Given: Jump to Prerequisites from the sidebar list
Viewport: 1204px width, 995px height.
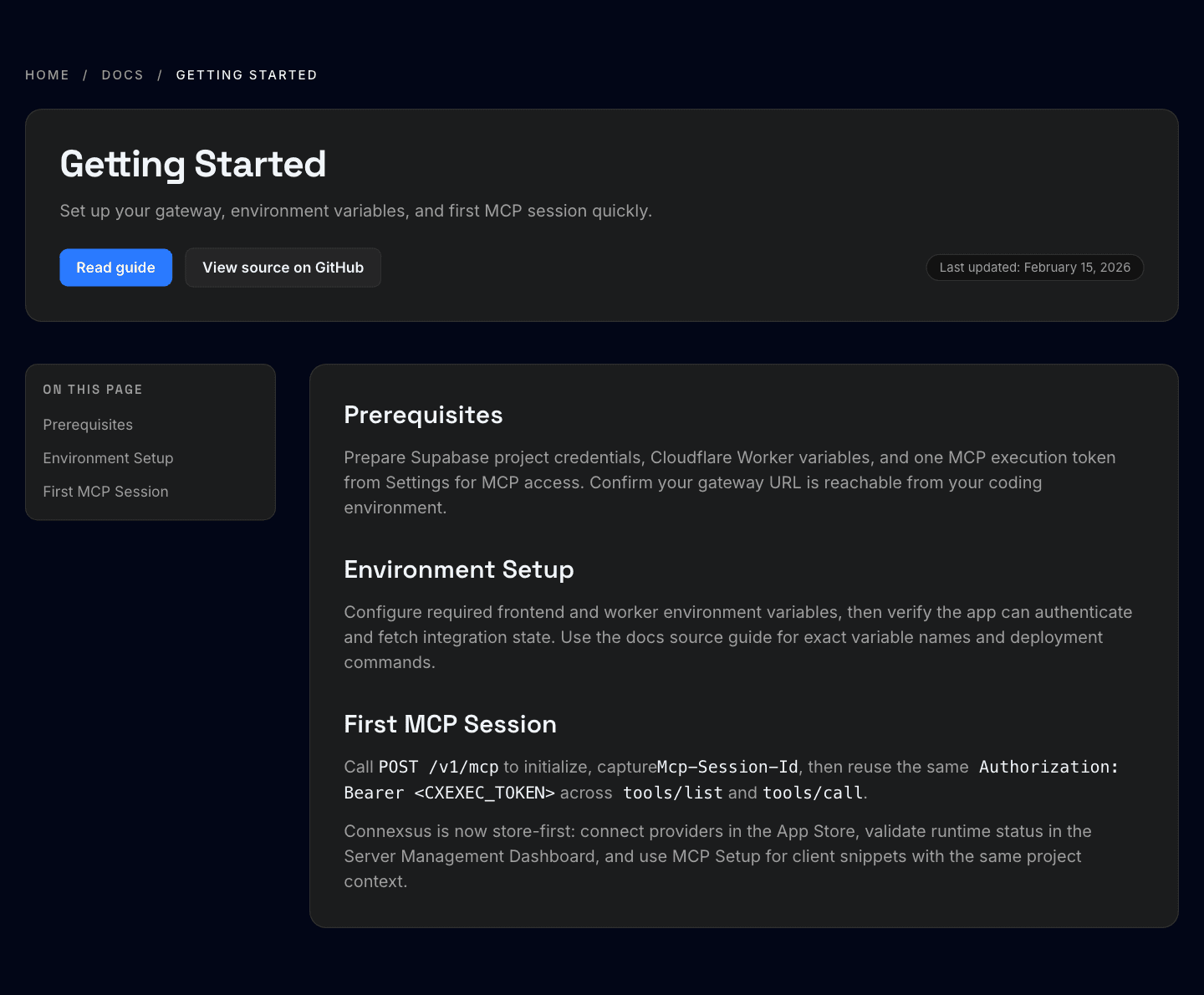Looking at the screenshot, I should (88, 425).
